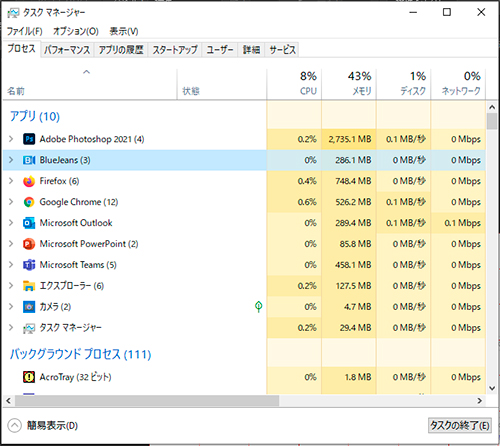500x446 pixels.
Task: Select the プロセス tab
Action: tap(21, 49)
